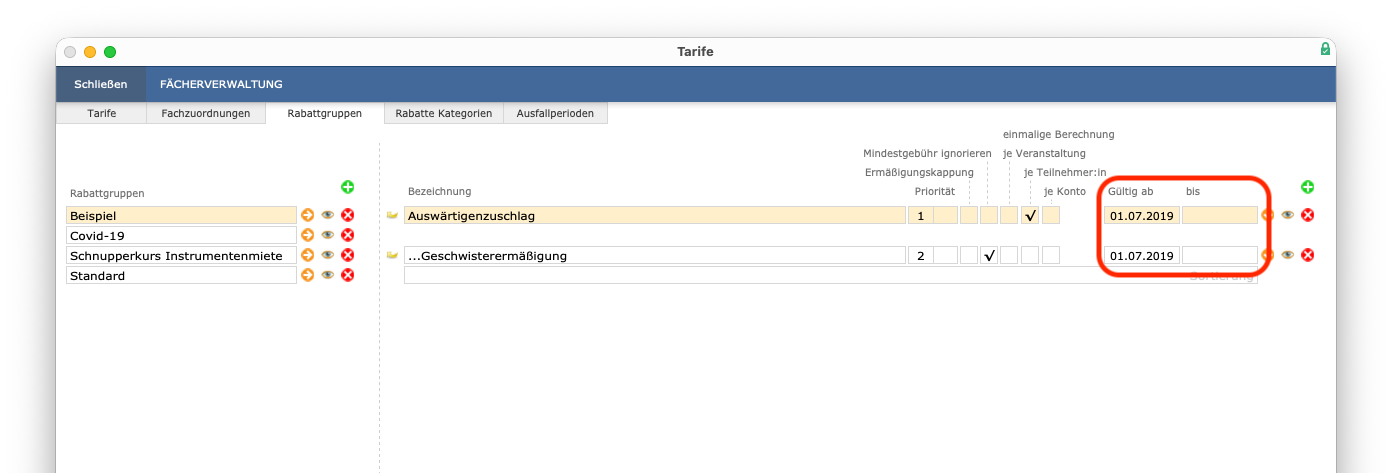The width and height of the screenshot is (1392, 473).
Task: Switch to the Fachzuordnungen tab
Action: pos(206,113)
